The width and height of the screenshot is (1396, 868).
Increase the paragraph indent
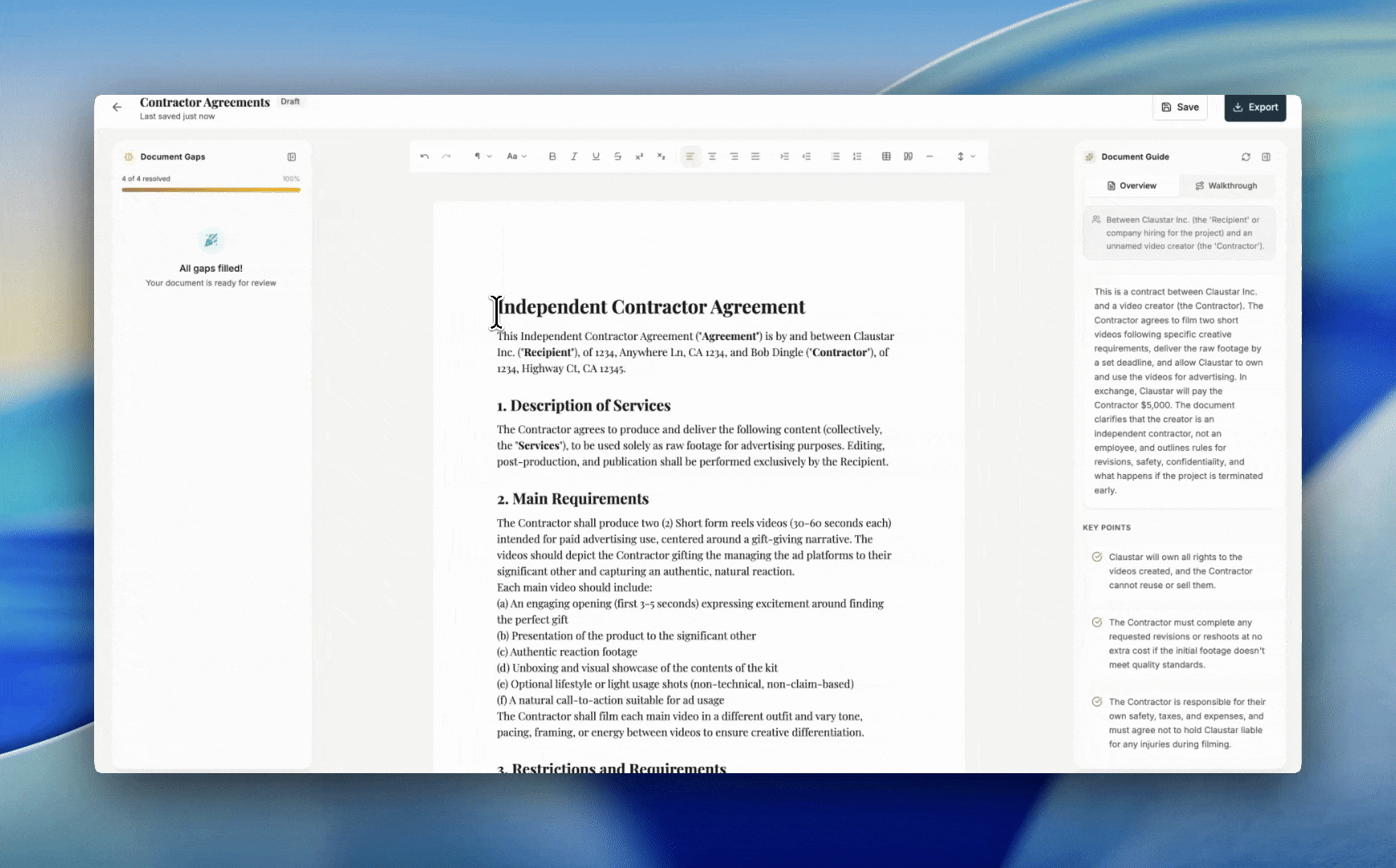click(785, 157)
